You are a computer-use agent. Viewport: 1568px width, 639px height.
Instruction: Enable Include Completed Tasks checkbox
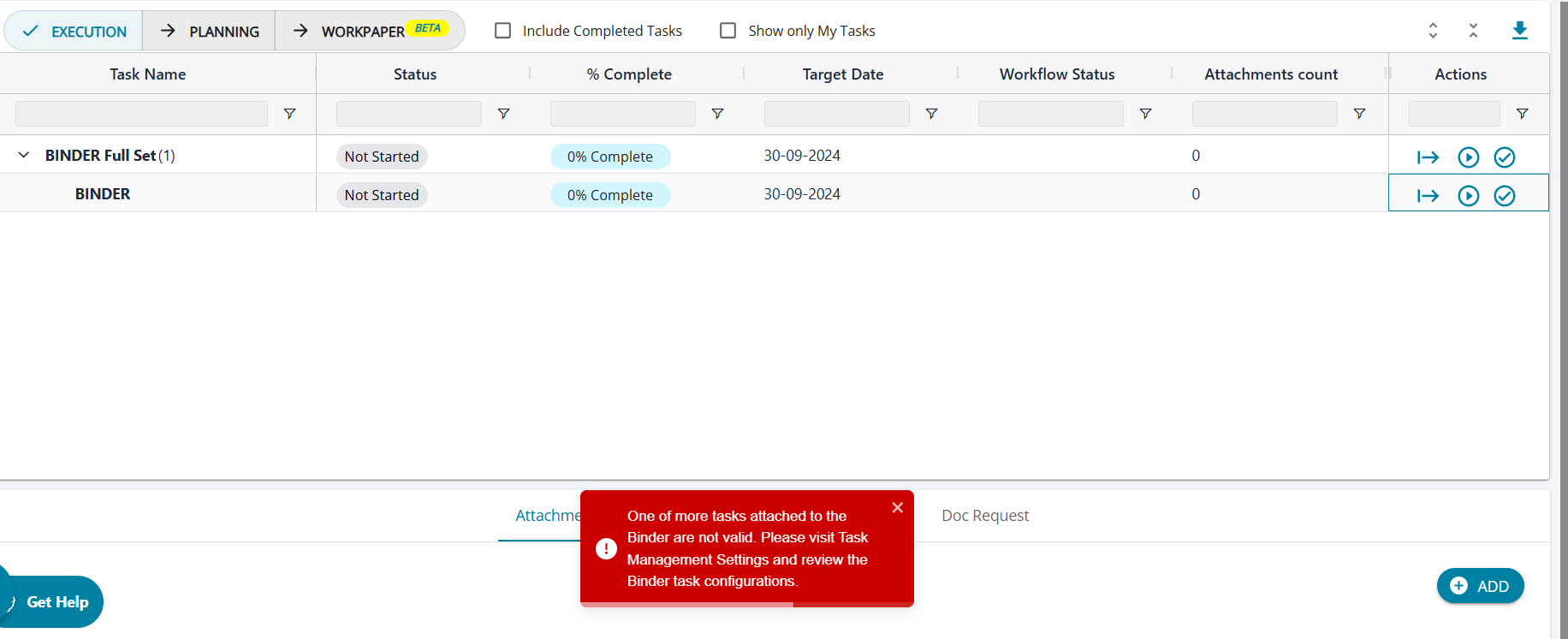pos(503,31)
